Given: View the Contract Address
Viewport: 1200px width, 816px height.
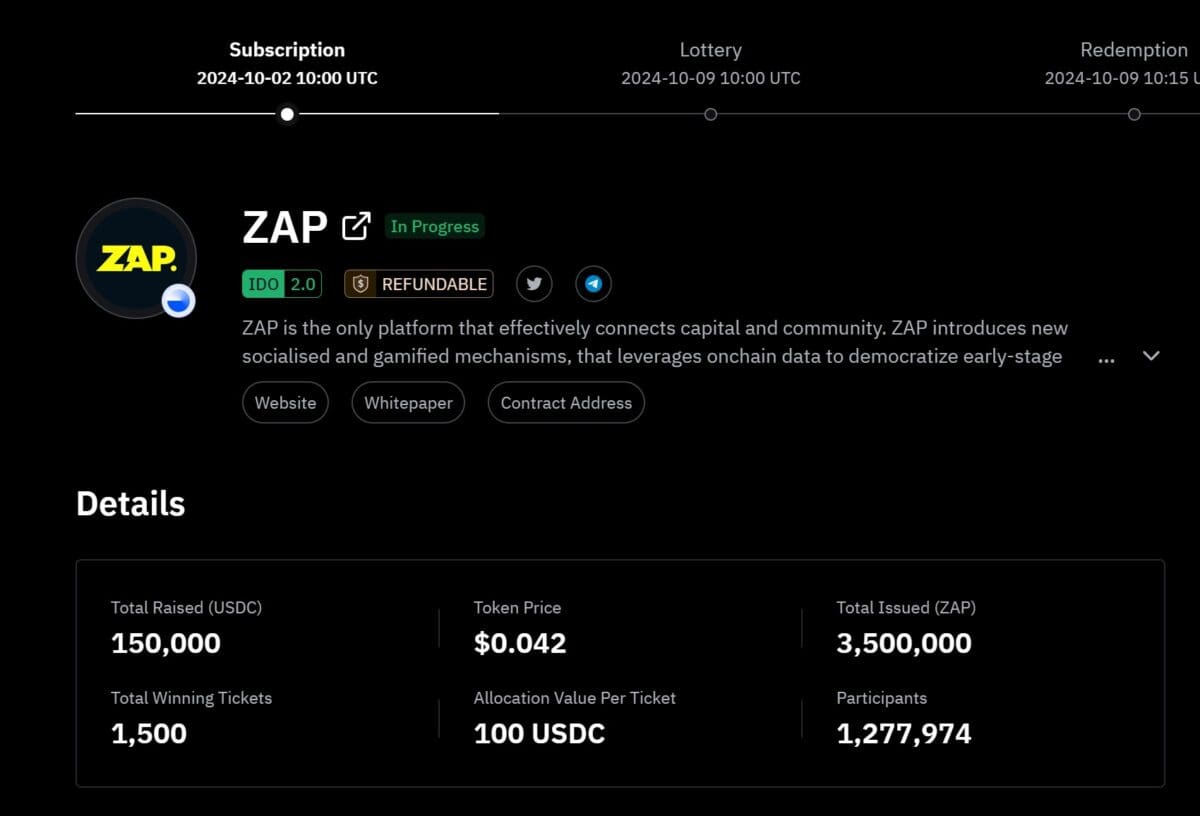Looking at the screenshot, I should [x=566, y=403].
